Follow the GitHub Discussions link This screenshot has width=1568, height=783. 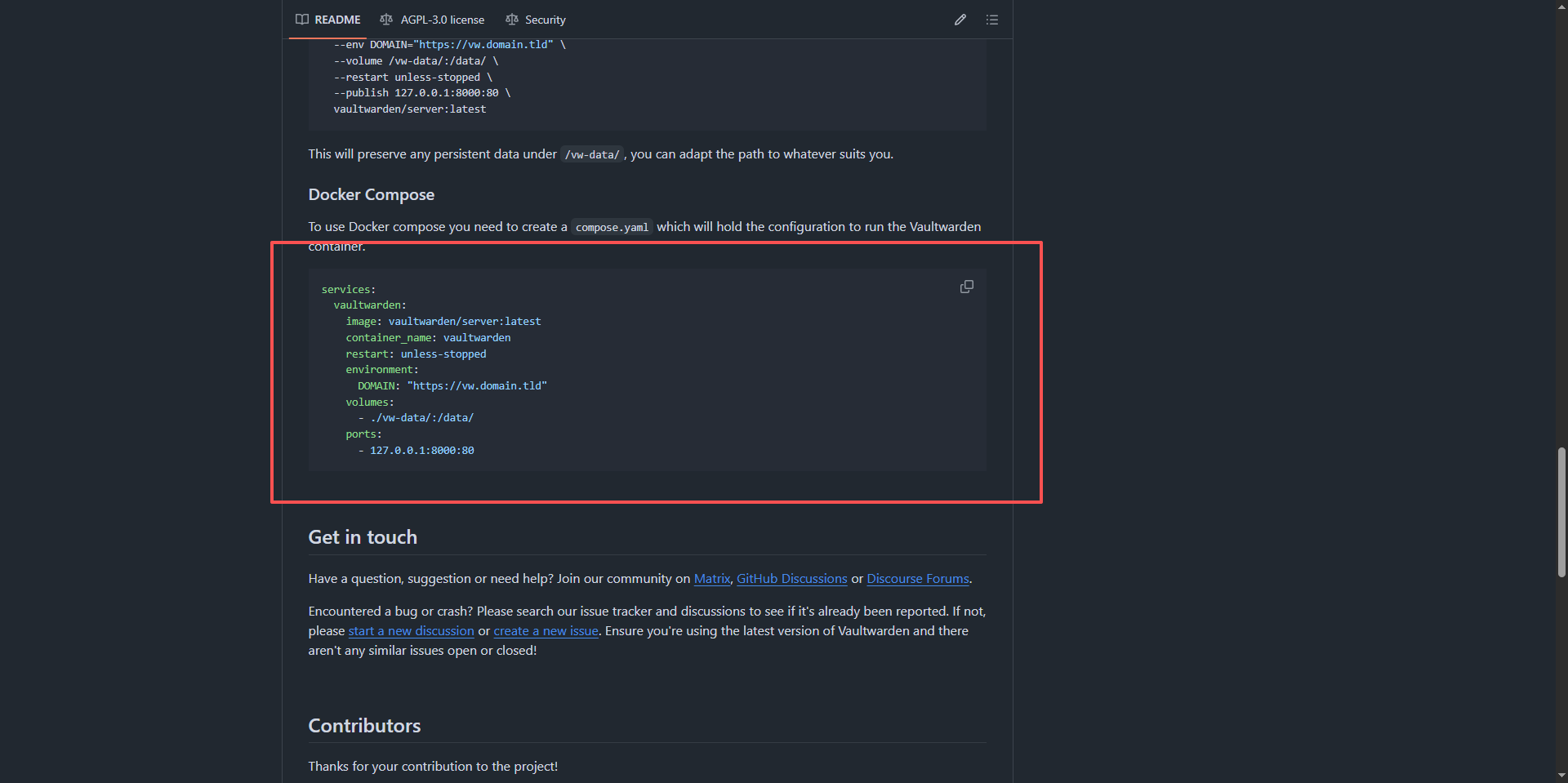click(791, 579)
